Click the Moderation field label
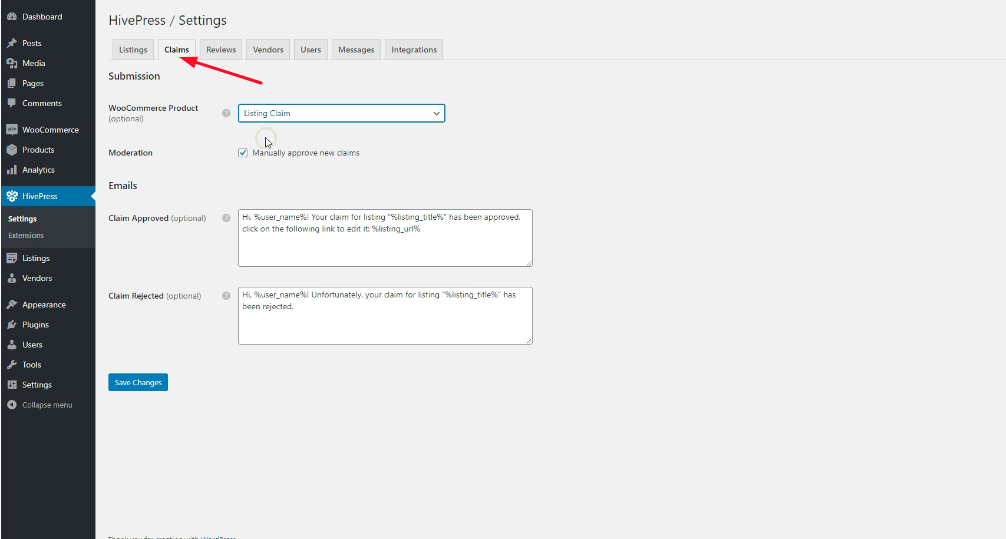Viewport: 1006px width, 539px height. pos(130,153)
